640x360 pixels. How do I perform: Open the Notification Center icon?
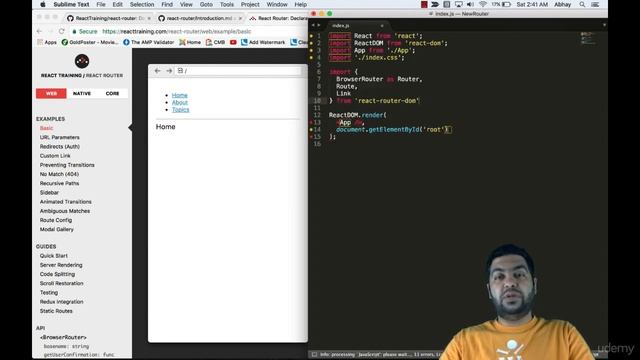click(595, 4)
